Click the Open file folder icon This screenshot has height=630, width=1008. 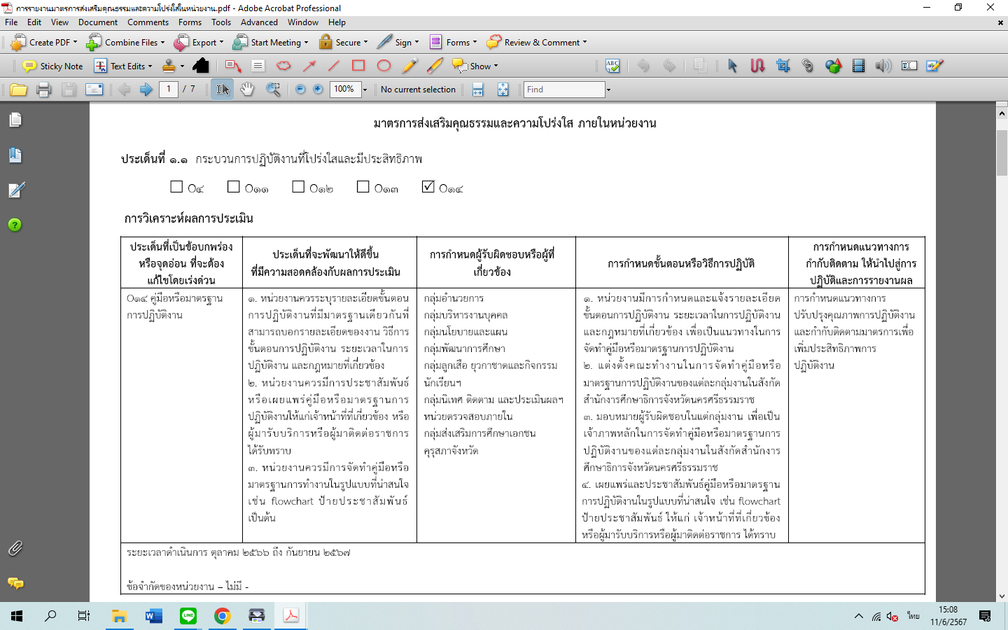(x=18, y=89)
